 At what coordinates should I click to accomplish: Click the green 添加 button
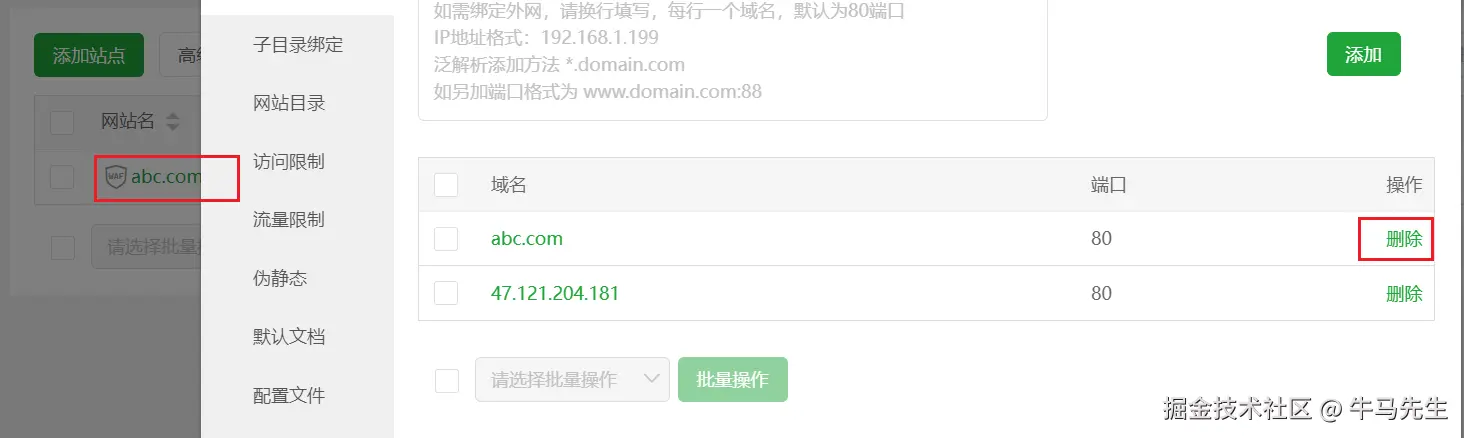tap(1363, 54)
